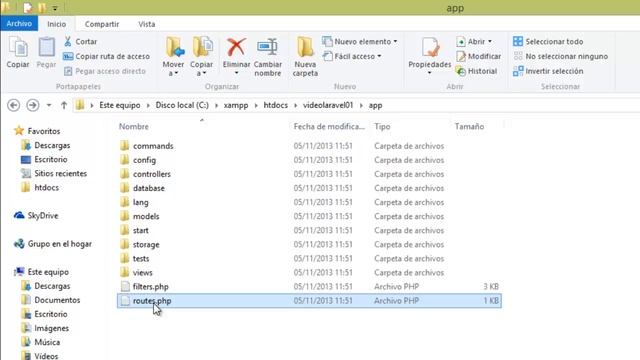This screenshot has height=360, width=640.
Task: Click Seleccionar todo
Action: coord(548,42)
